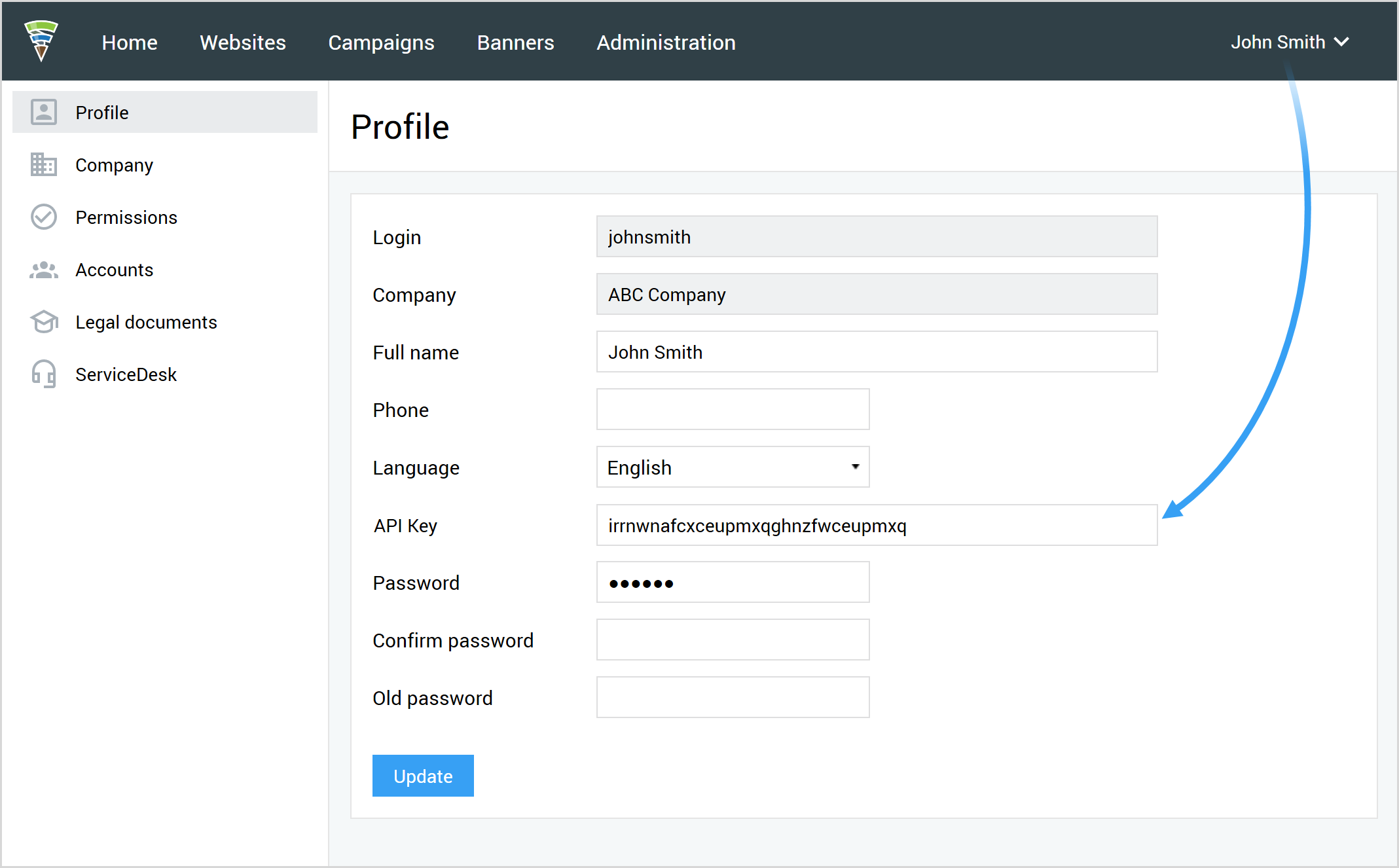Click the Permissions checkmark icon
The height and width of the screenshot is (868, 1399).
pos(44,217)
